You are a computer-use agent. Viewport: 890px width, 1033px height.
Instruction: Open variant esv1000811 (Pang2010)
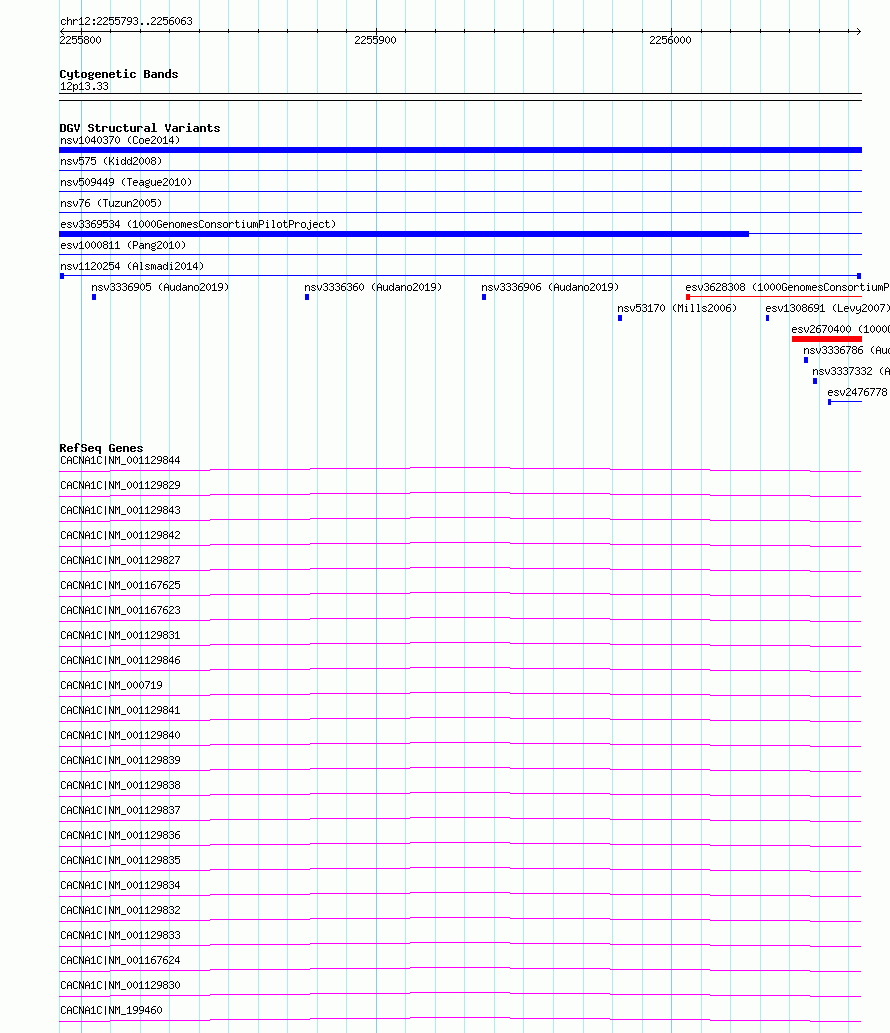[x=123, y=246]
